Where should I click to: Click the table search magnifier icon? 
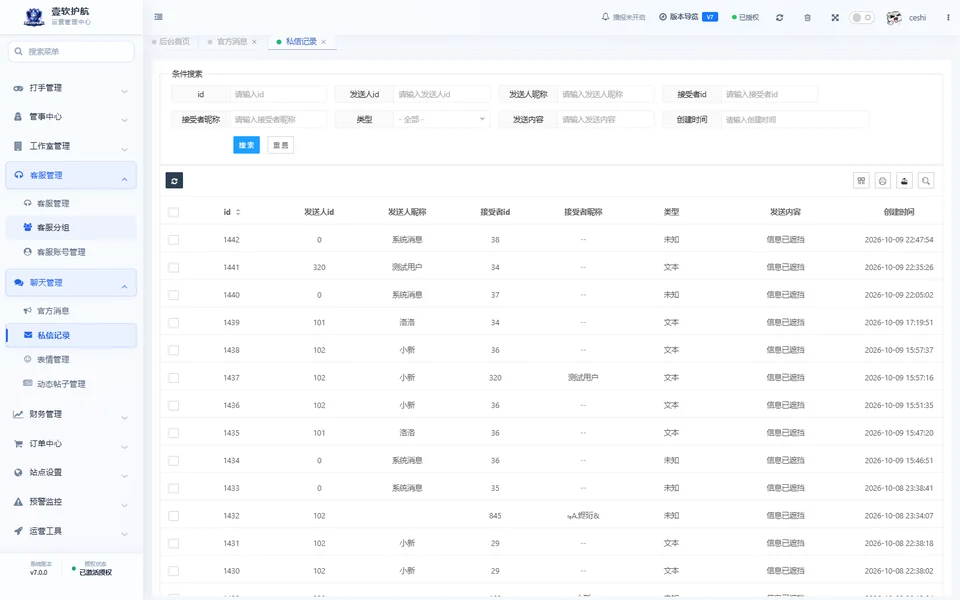click(926, 181)
